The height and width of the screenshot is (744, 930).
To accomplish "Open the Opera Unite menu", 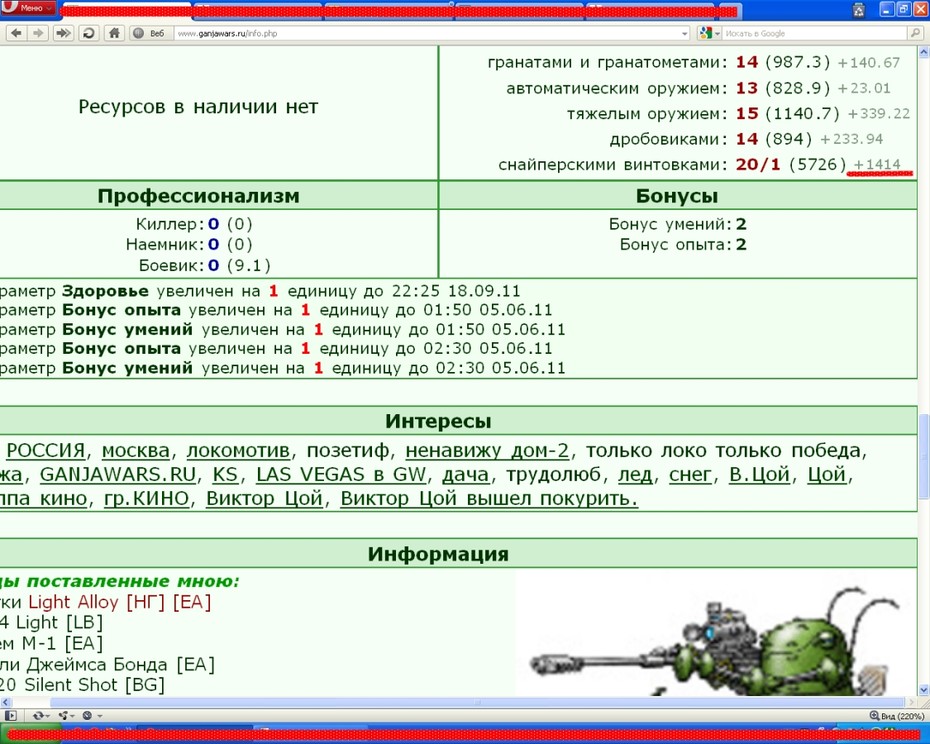I will point(66,716).
